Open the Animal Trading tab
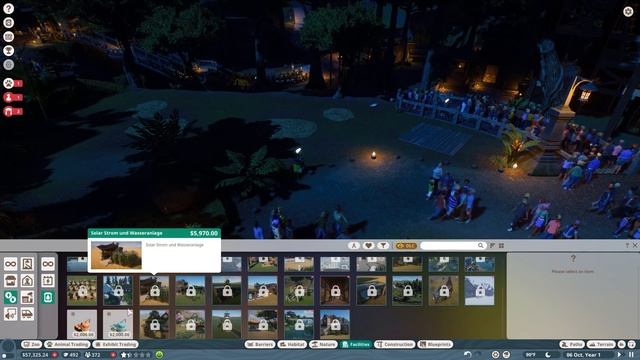 [67, 344]
